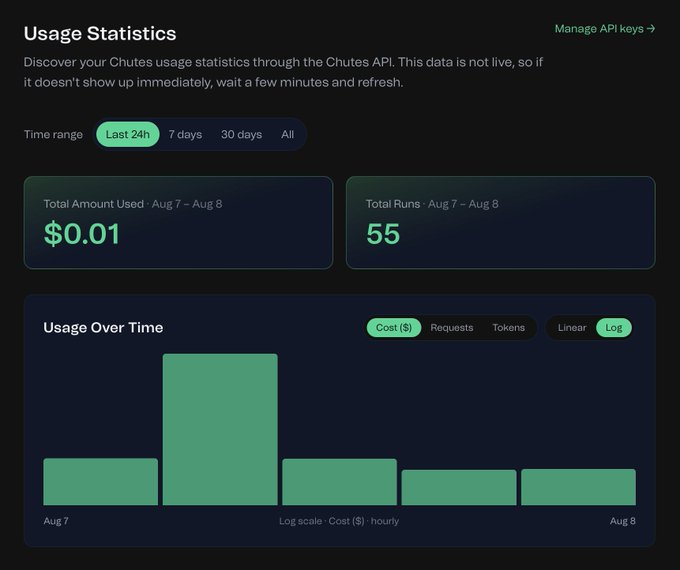The height and width of the screenshot is (570, 680).
Task: Click the Usage Over Time title
Action: [103, 328]
